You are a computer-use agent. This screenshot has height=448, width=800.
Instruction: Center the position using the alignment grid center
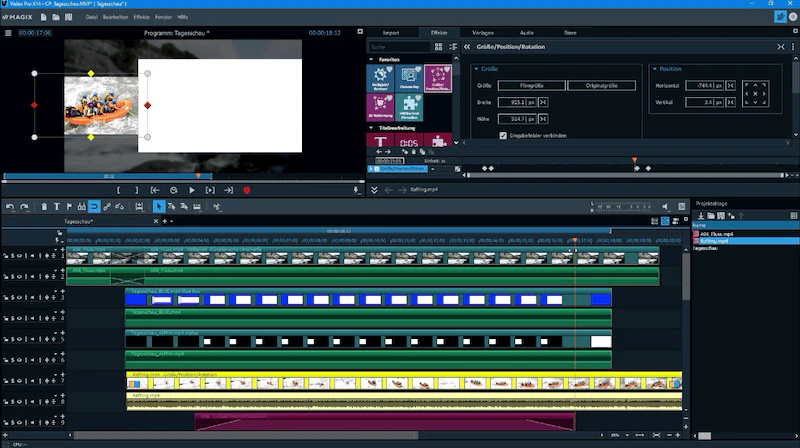click(x=755, y=94)
